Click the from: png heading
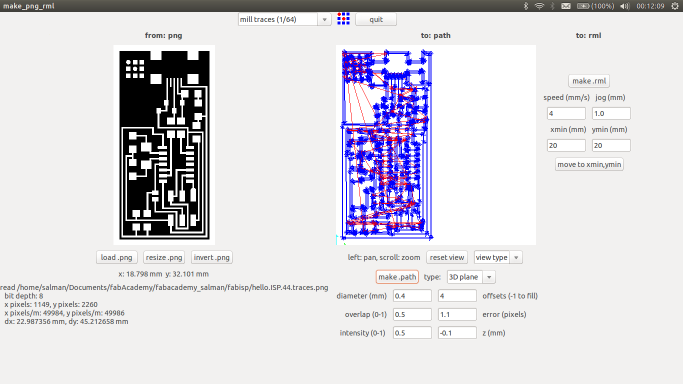683x384 pixels. (x=163, y=35)
